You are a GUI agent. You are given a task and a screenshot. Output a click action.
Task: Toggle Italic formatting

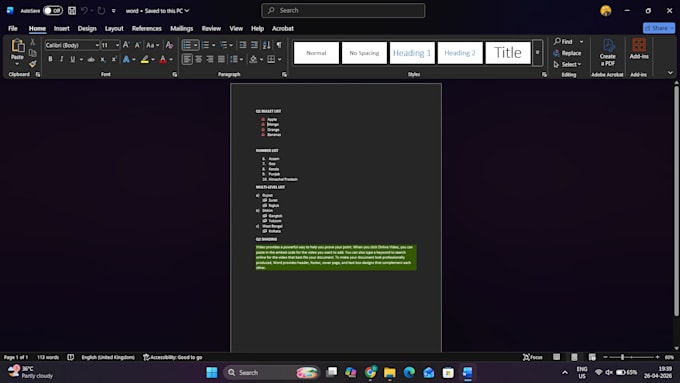click(x=61, y=59)
